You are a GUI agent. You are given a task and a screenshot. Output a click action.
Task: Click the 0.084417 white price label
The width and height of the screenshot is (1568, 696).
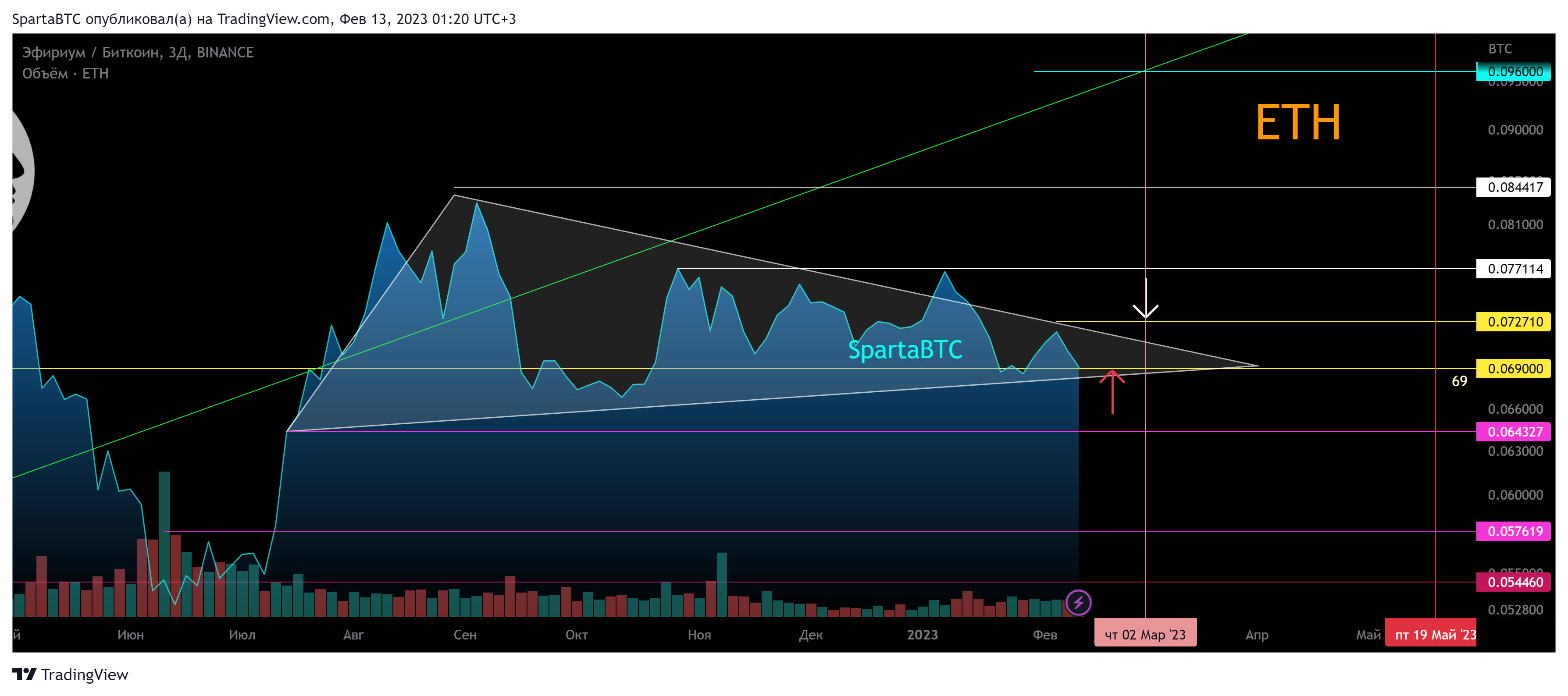coord(1513,187)
